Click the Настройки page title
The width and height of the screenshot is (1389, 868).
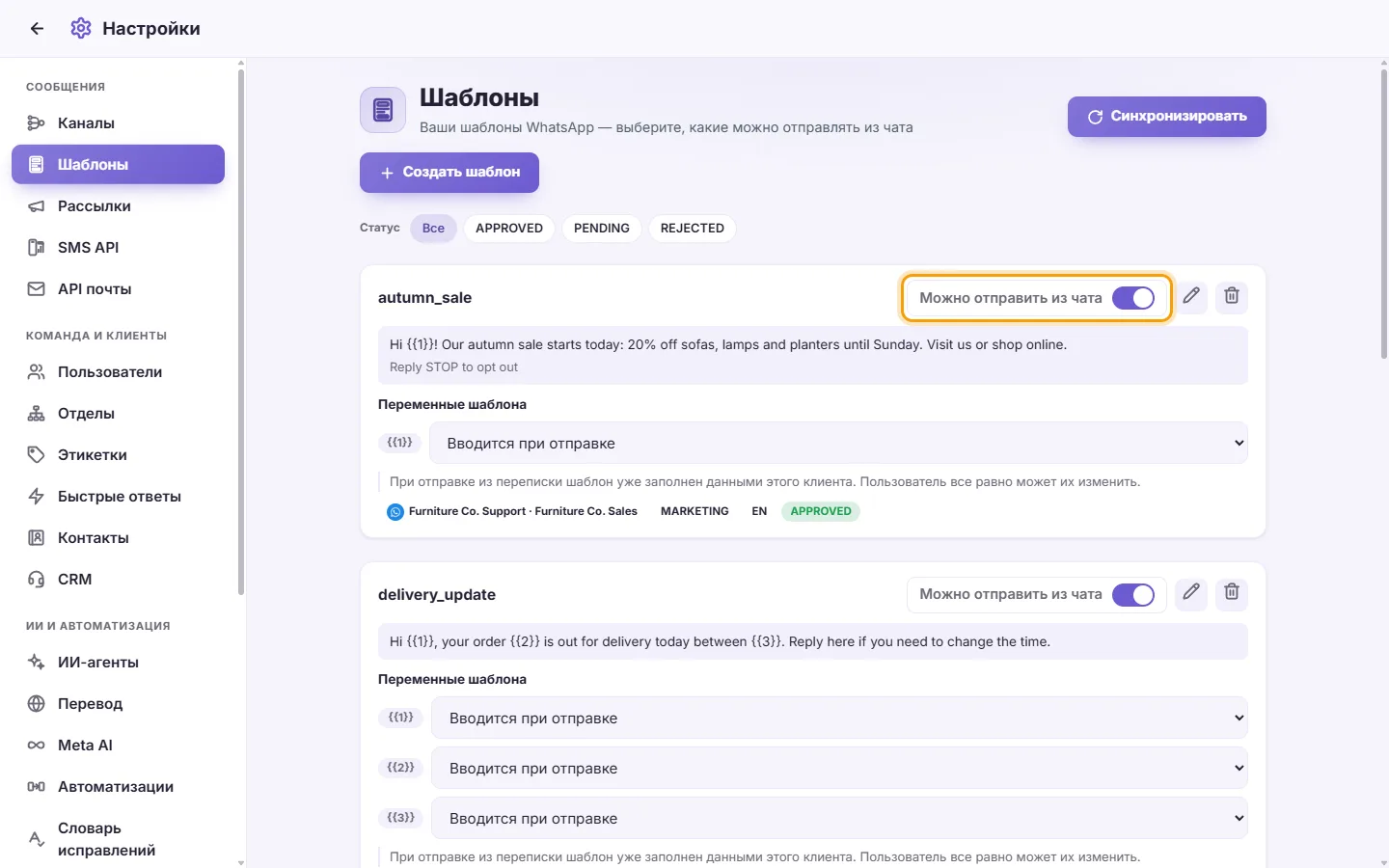[x=151, y=29]
